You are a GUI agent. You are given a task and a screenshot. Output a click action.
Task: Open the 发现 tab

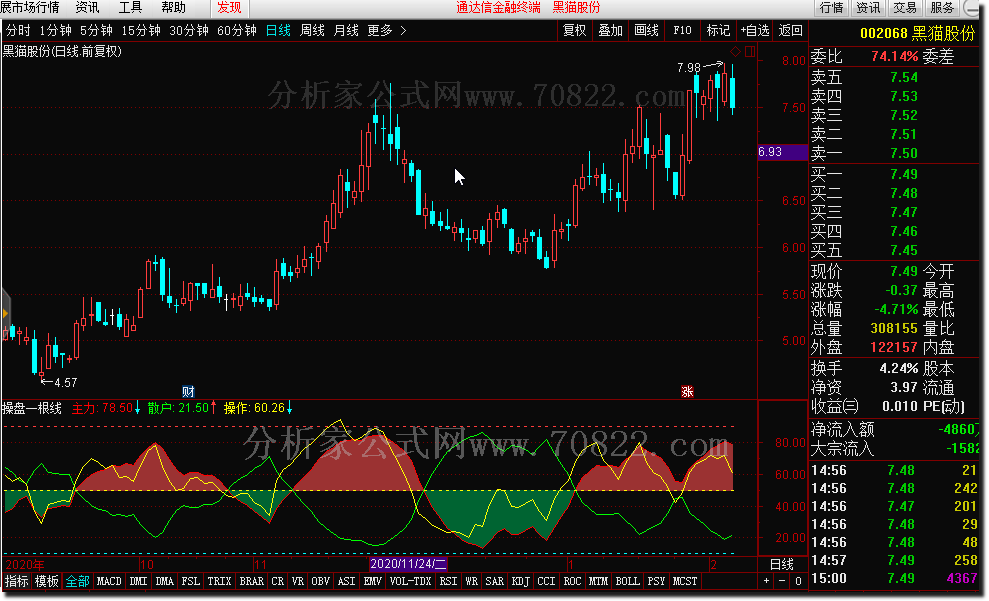click(x=229, y=8)
